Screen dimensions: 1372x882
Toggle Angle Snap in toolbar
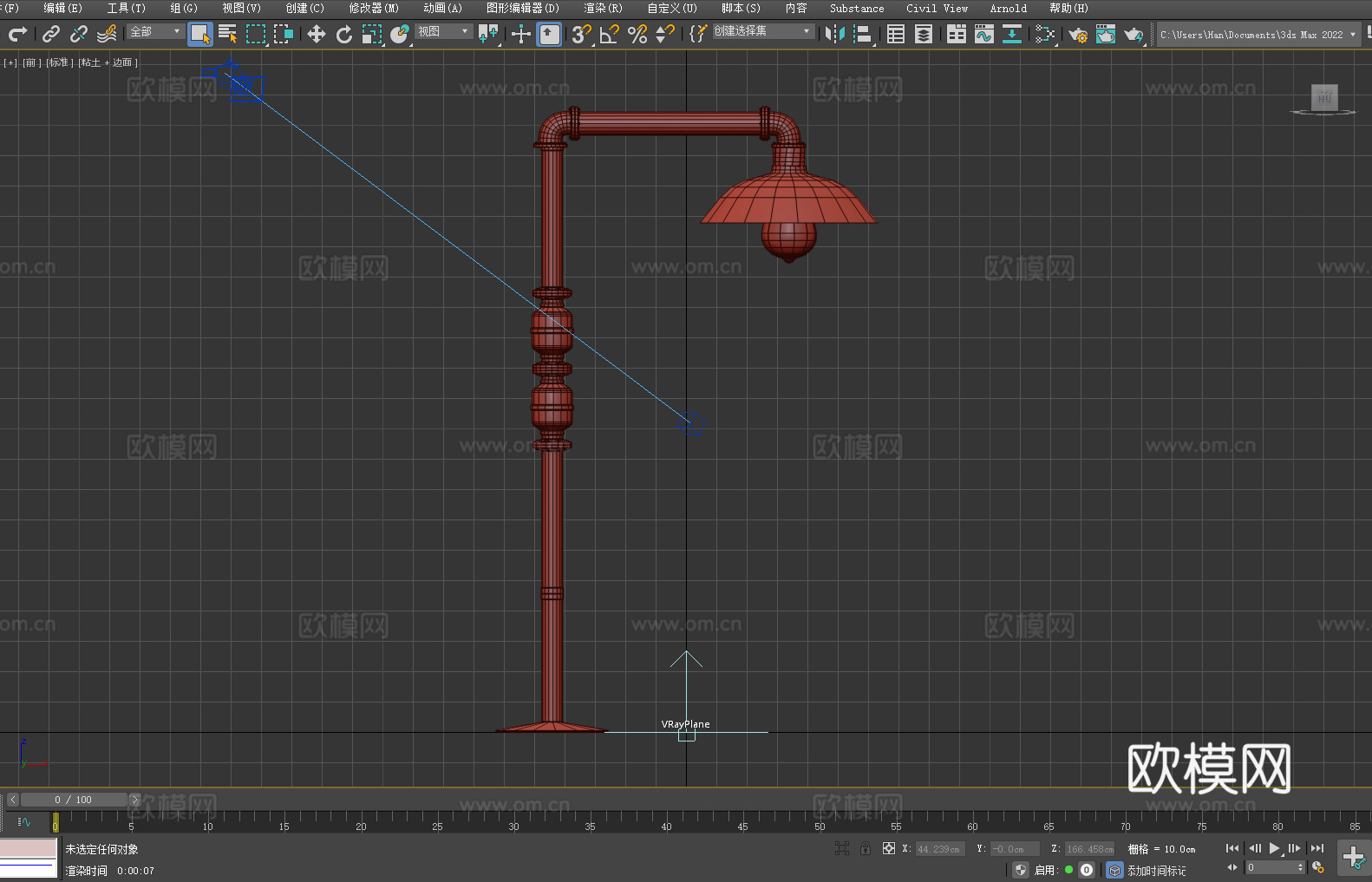(x=610, y=34)
